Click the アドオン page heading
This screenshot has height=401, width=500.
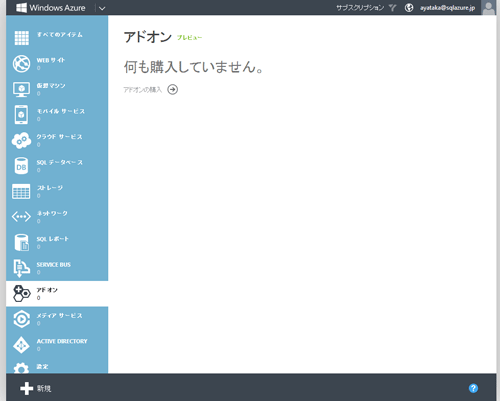(x=147, y=37)
